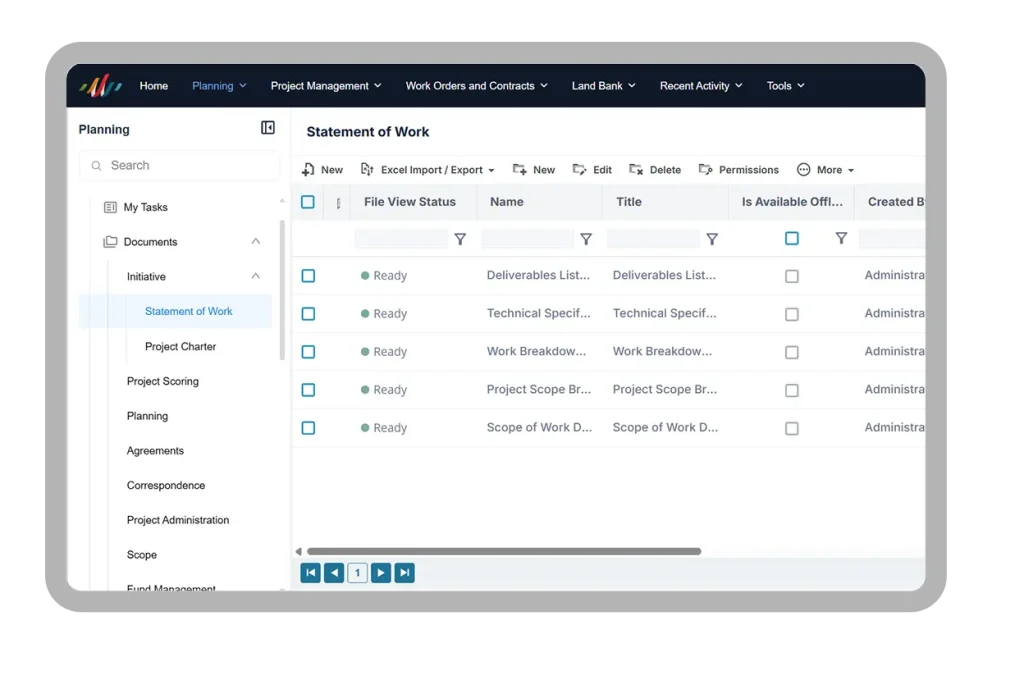1024x689 pixels.
Task: Open the More dropdown arrow
Action: click(x=851, y=170)
